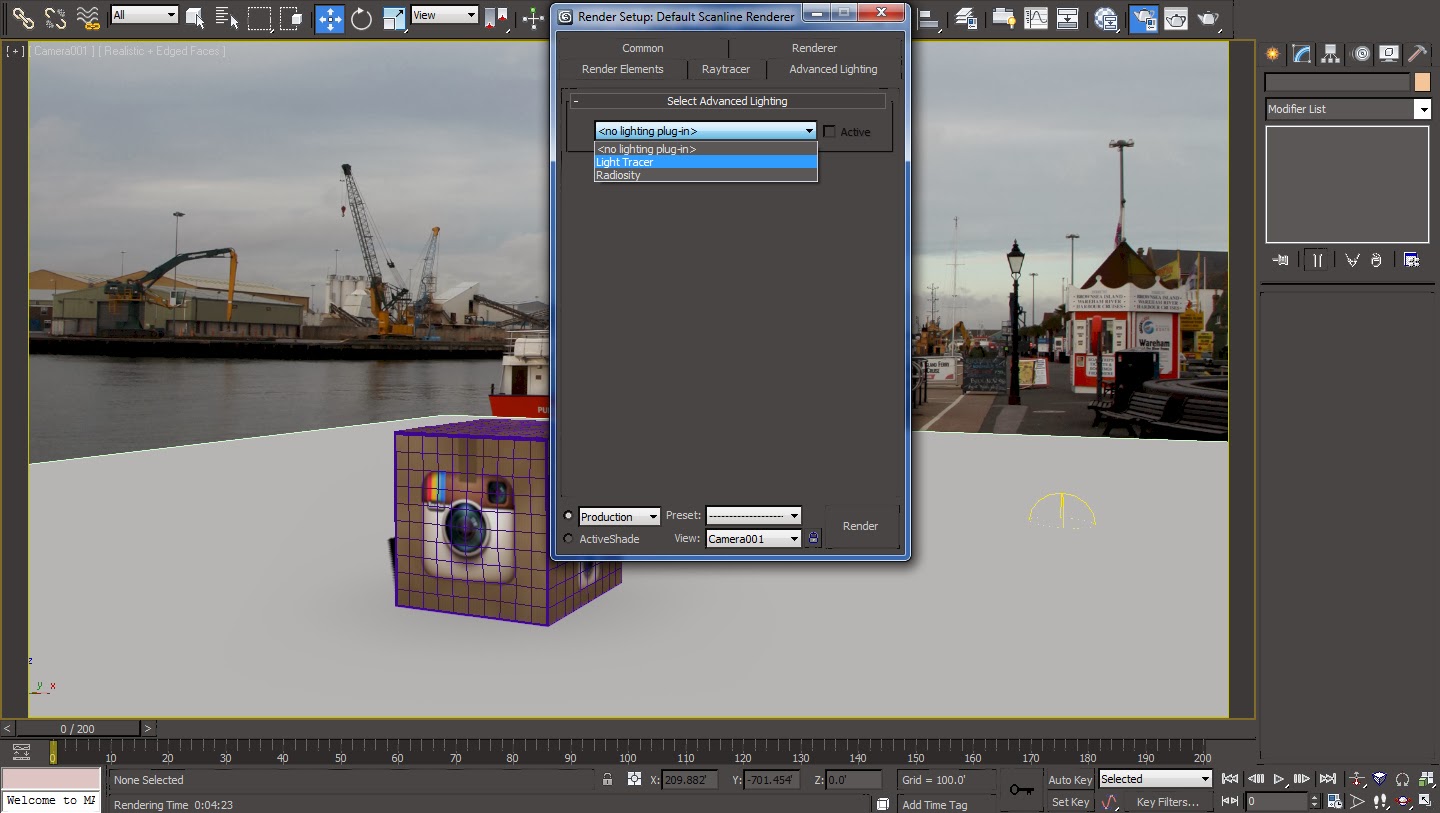Expand the Modifier List dropdown
The height and width of the screenshot is (813, 1440).
[1421, 109]
